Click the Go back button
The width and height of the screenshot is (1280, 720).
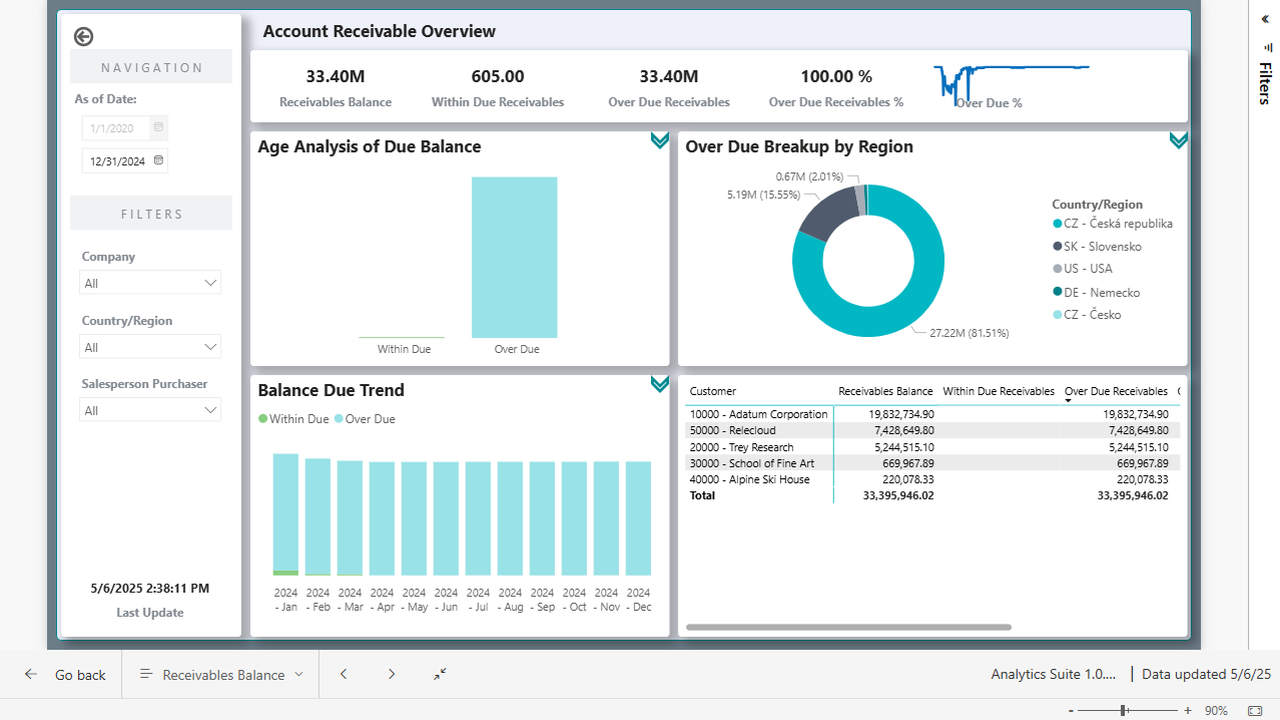pos(67,674)
